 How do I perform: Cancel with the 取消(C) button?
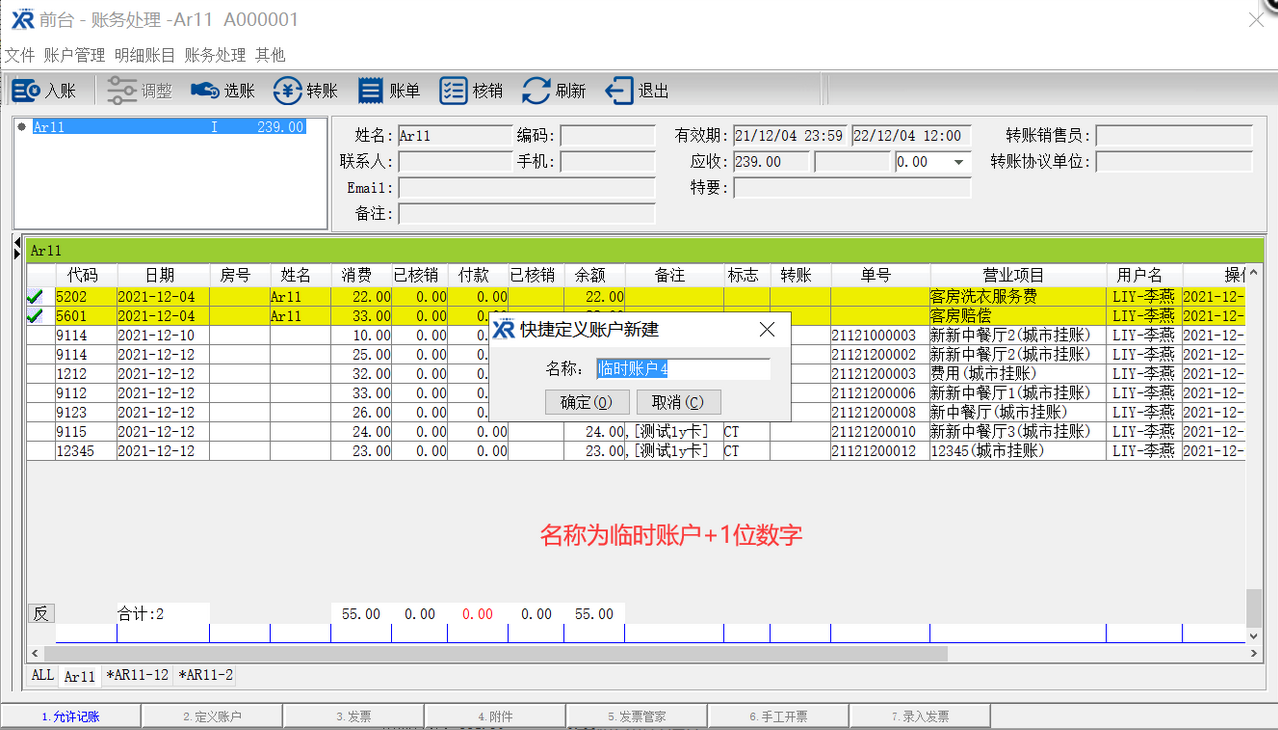point(678,402)
